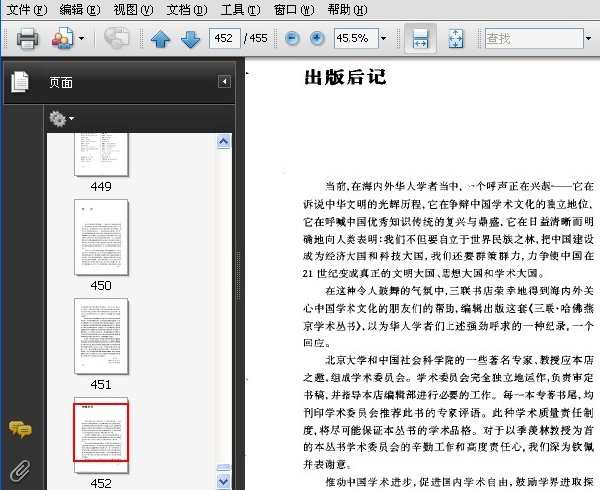Click the page label 450
This screenshot has height=490, width=600.
click(101, 285)
